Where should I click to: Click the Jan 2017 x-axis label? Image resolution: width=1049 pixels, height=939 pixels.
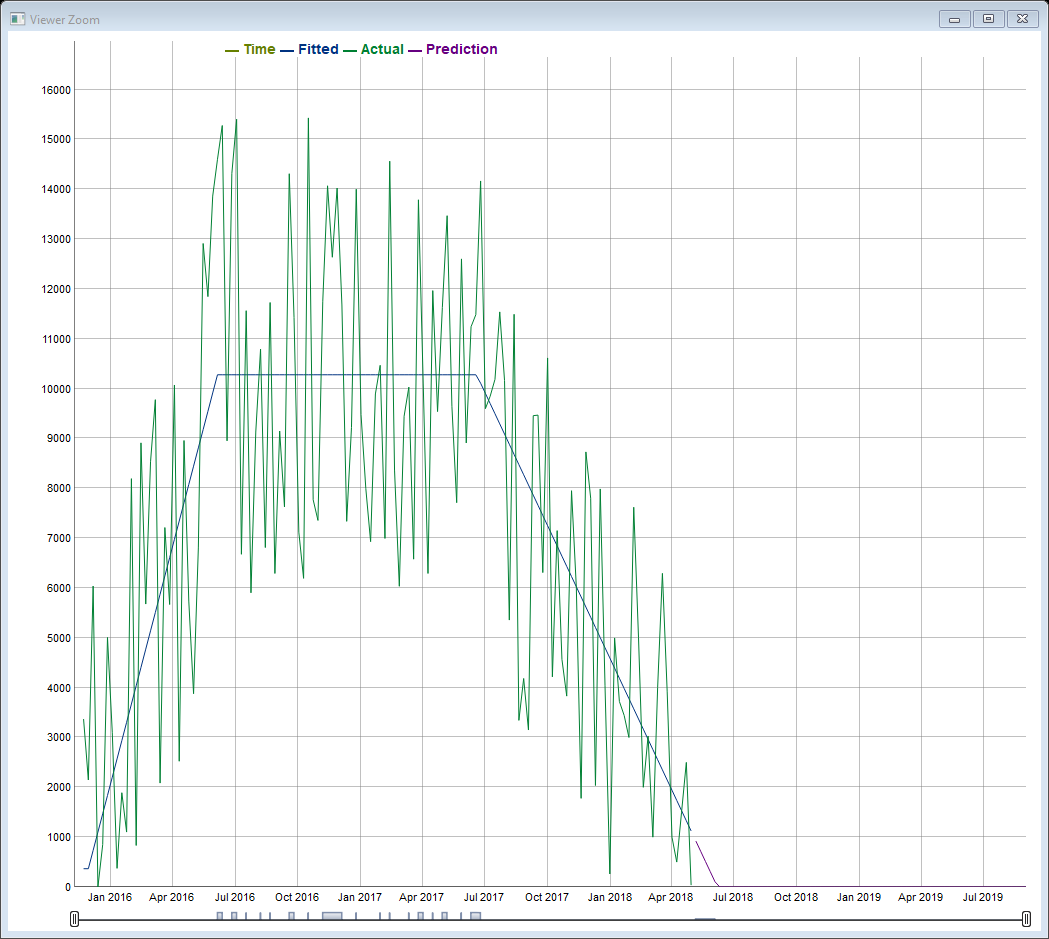tap(360, 898)
